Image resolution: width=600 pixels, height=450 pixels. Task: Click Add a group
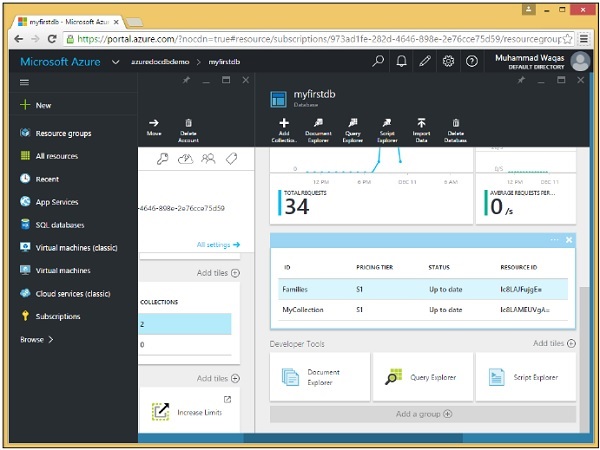point(423,414)
